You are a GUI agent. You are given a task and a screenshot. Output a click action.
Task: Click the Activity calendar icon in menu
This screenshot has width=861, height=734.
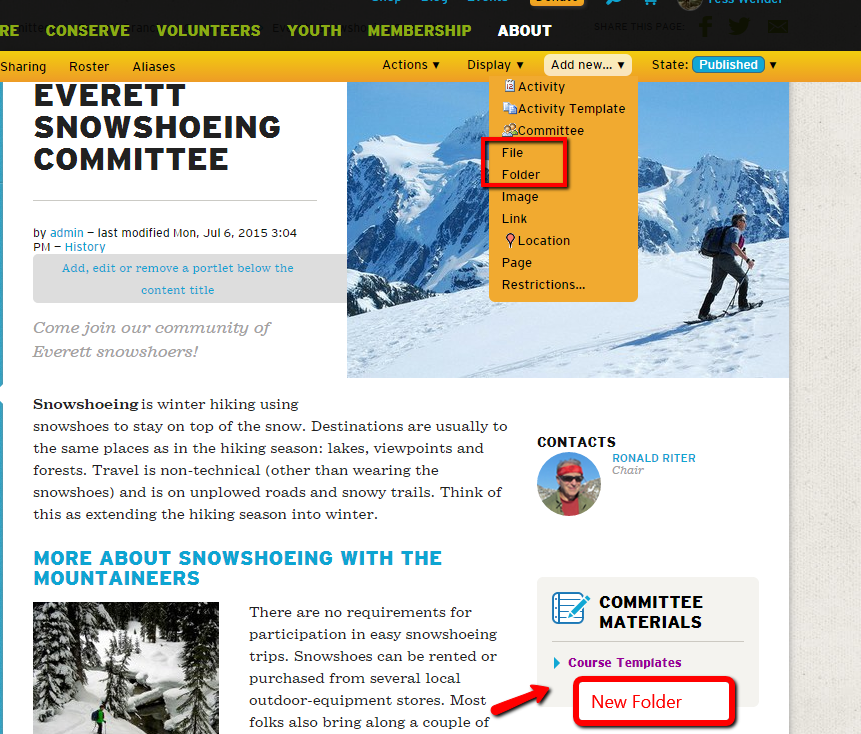pyautogui.click(x=510, y=86)
